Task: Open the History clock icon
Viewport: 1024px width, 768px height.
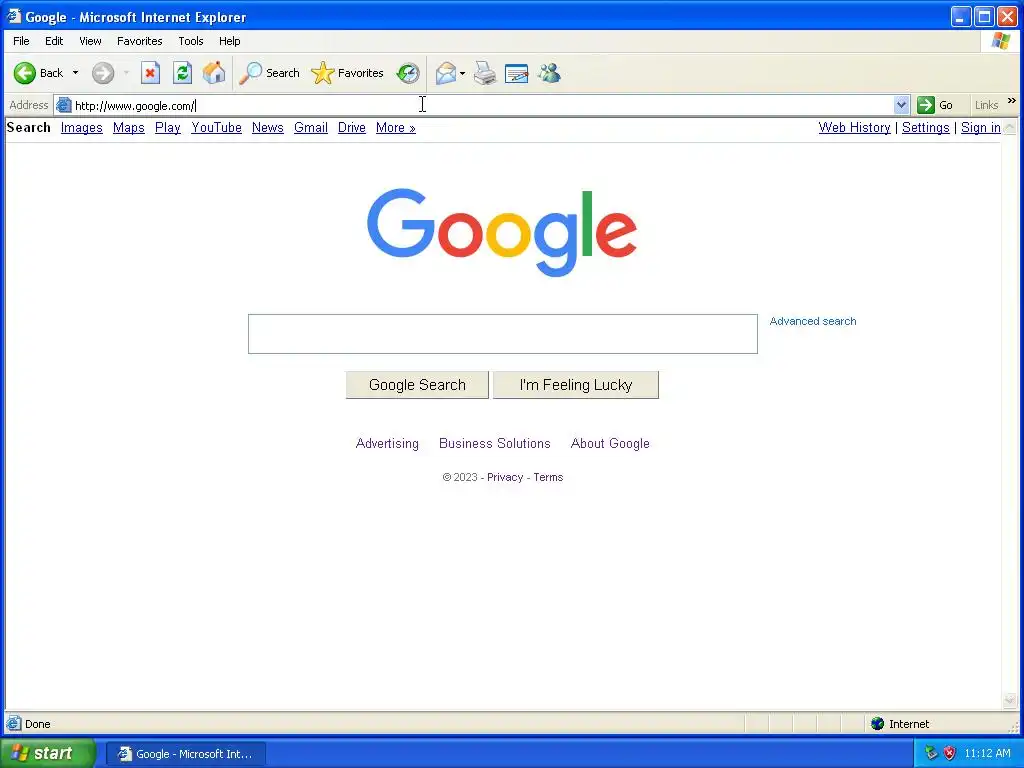Action: pyautogui.click(x=408, y=73)
